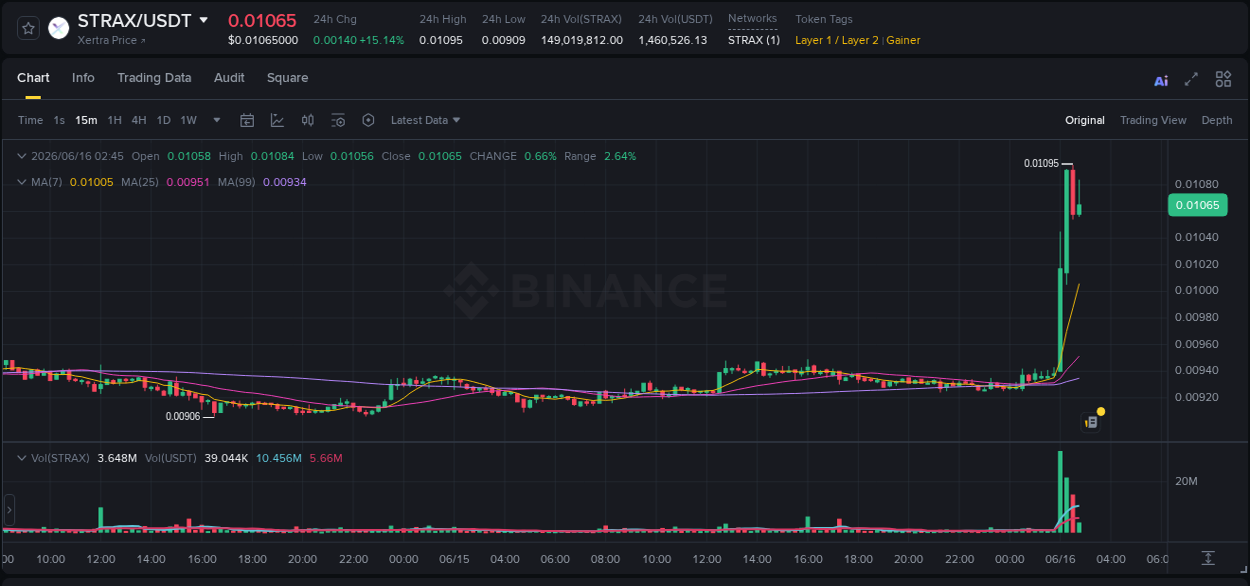Expand the more intervals dropdown arrow
The image size is (1250, 586).
pos(217,120)
